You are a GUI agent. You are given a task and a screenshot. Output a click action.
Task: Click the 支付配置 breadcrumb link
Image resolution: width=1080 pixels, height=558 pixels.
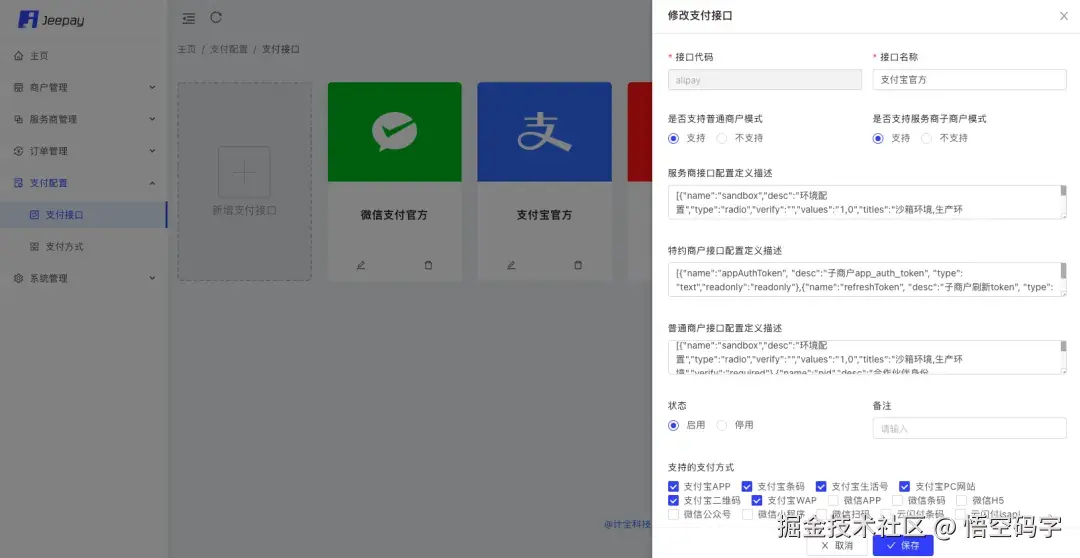pos(229,50)
